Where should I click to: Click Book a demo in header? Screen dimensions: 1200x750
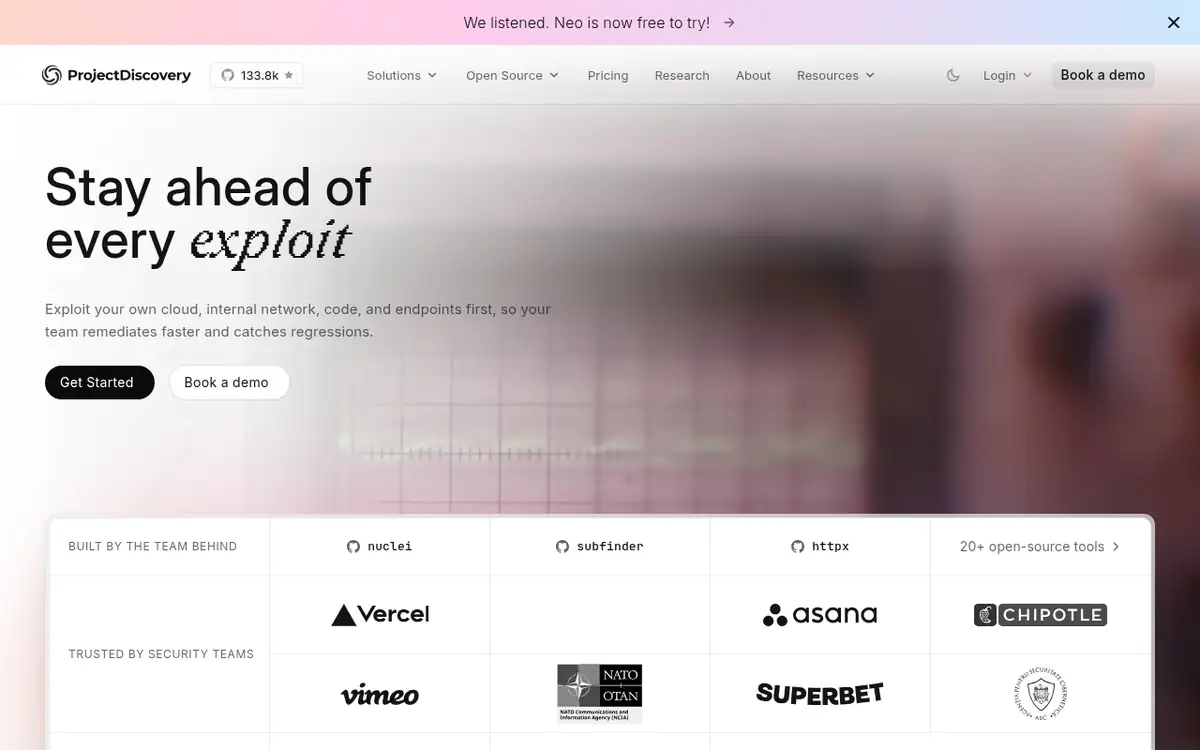pos(1103,75)
